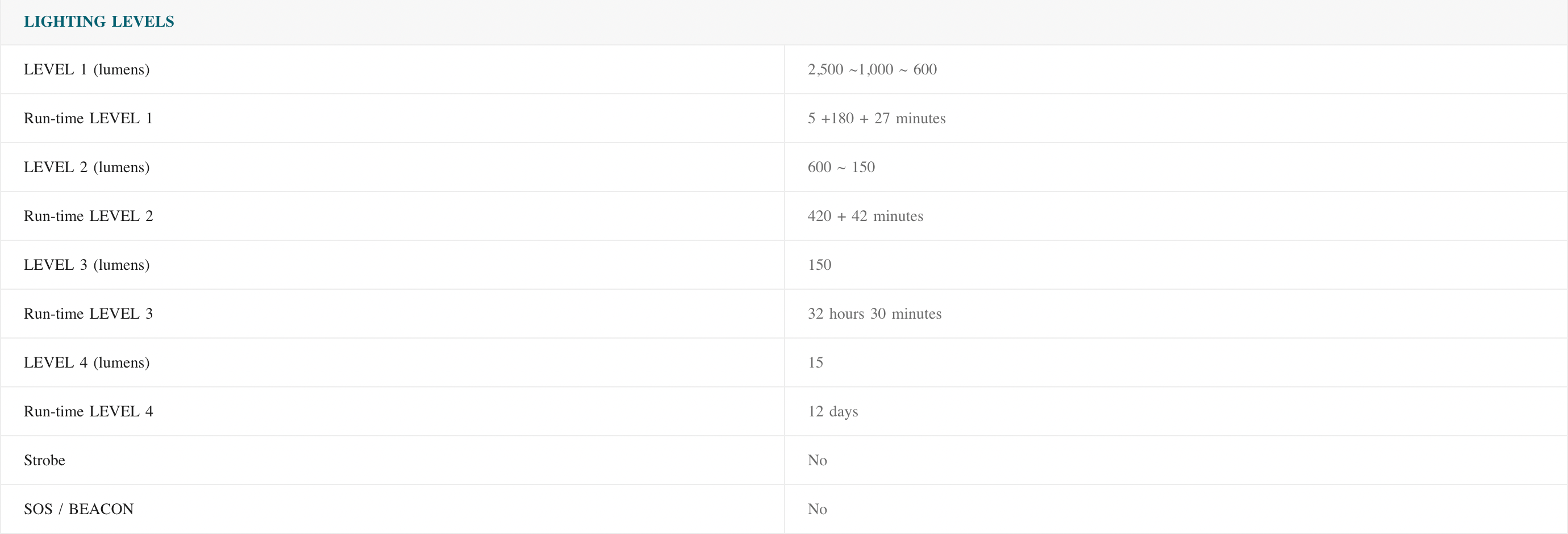Select the 2,500 ~1,000 ~ 600 value
Image resolution: width=1568 pixels, height=534 pixels.
[871, 69]
